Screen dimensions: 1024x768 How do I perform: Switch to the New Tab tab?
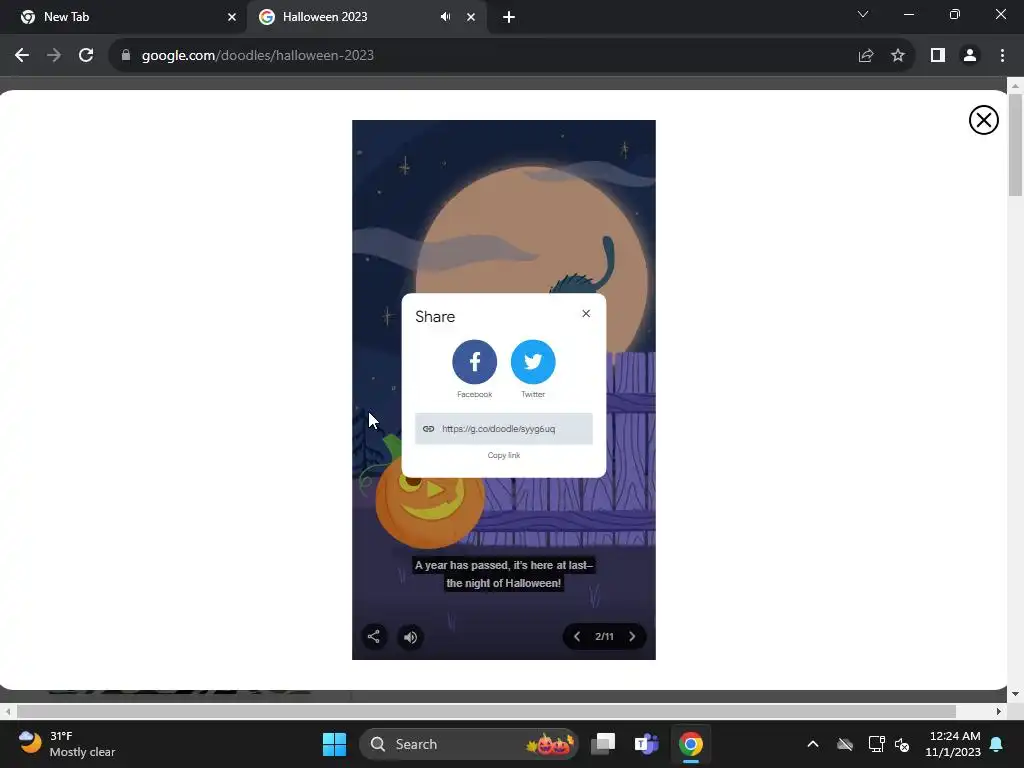(x=124, y=17)
